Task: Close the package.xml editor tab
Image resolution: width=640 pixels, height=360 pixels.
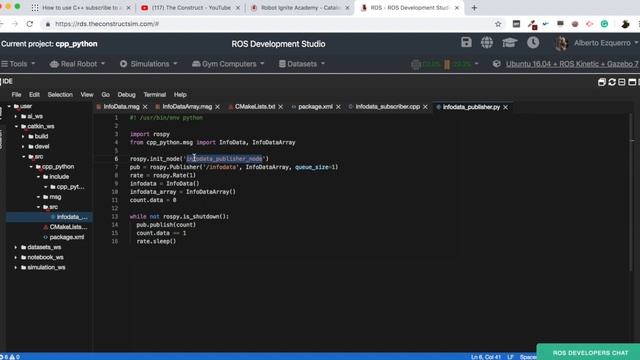Action: coord(338,107)
